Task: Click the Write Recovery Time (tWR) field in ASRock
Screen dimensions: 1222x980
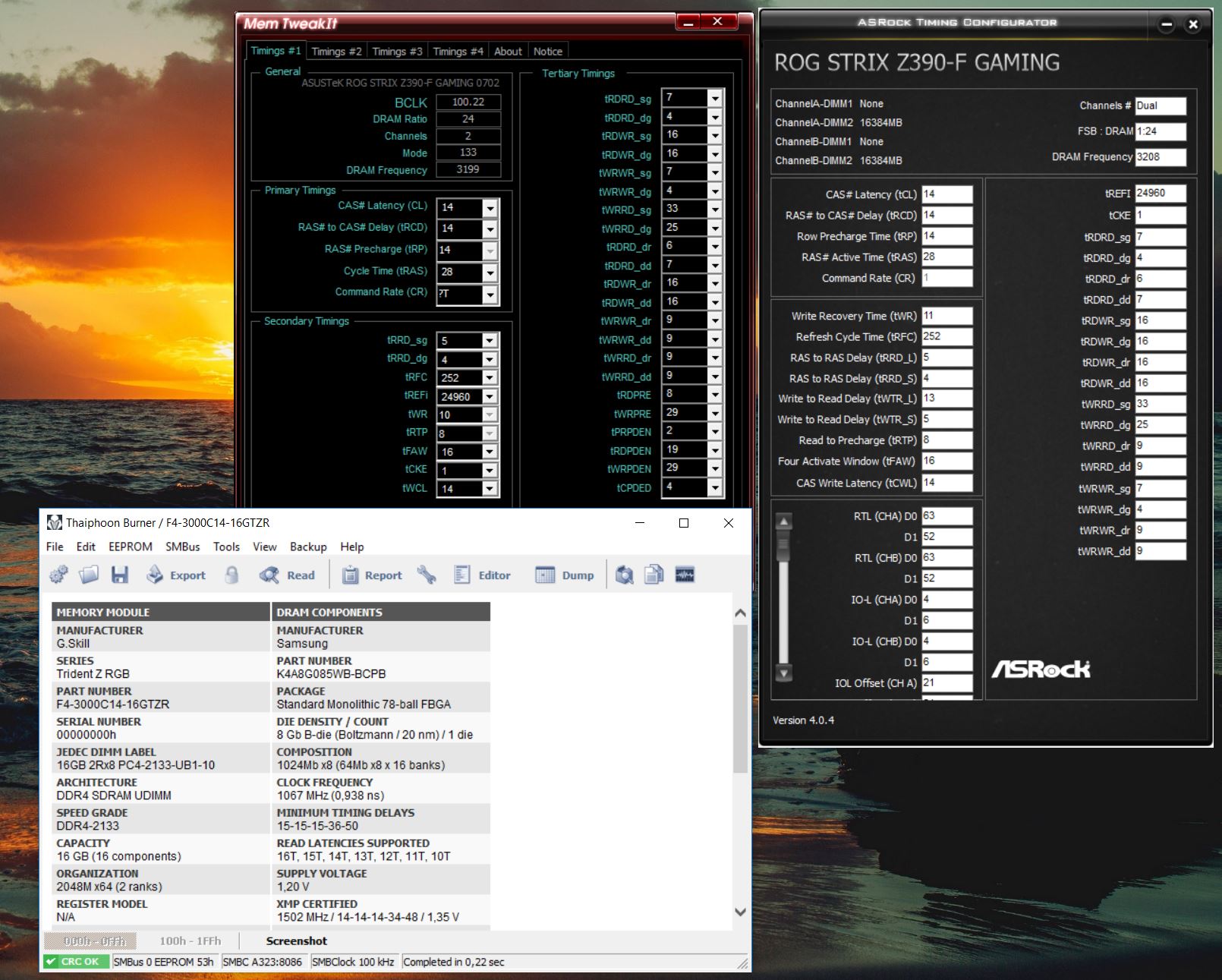Action: tap(946, 316)
